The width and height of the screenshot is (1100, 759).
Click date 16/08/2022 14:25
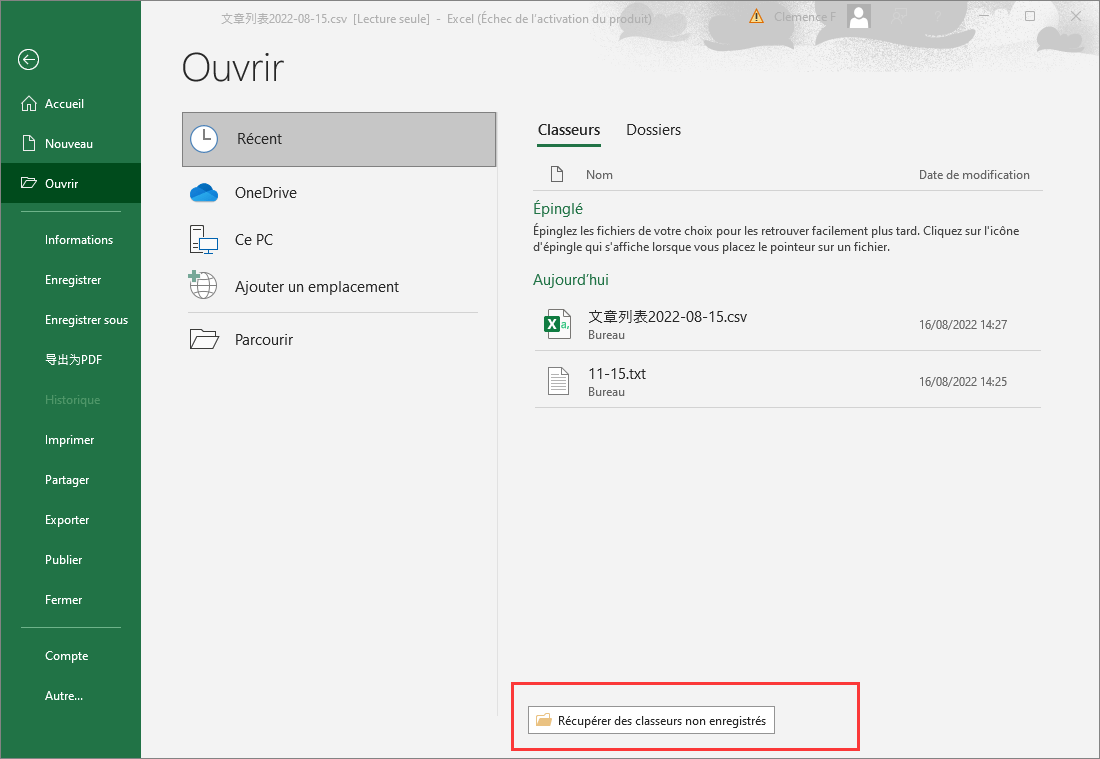962,382
